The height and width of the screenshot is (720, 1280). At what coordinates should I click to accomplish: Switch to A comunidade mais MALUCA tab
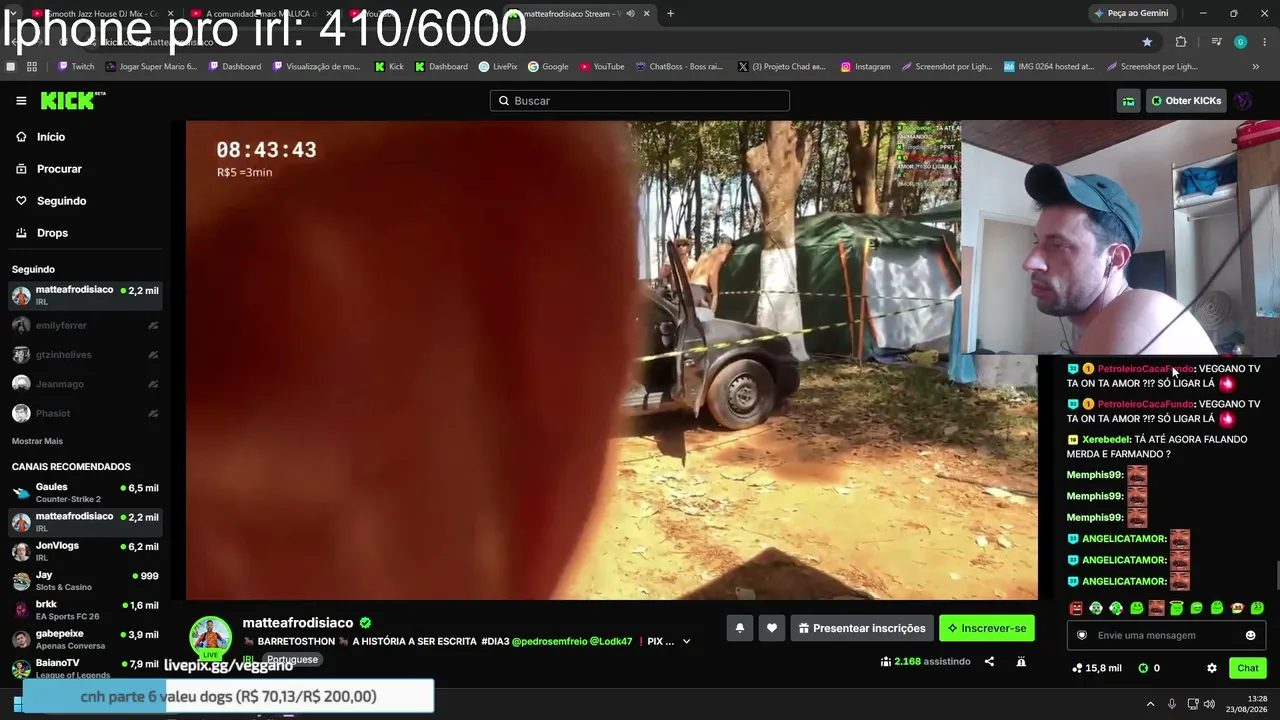pos(262,13)
